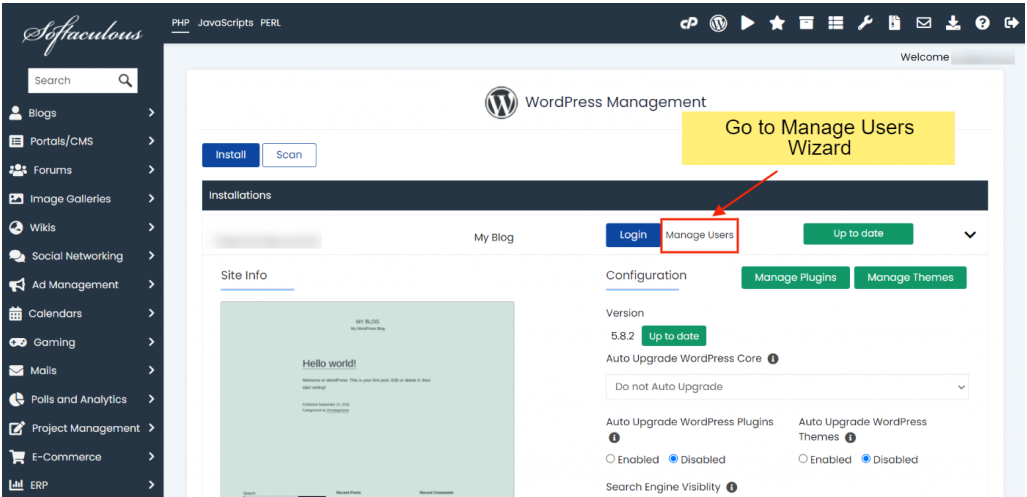Open the star ratings icon
The width and height of the screenshot is (1027, 497).
(x=777, y=24)
